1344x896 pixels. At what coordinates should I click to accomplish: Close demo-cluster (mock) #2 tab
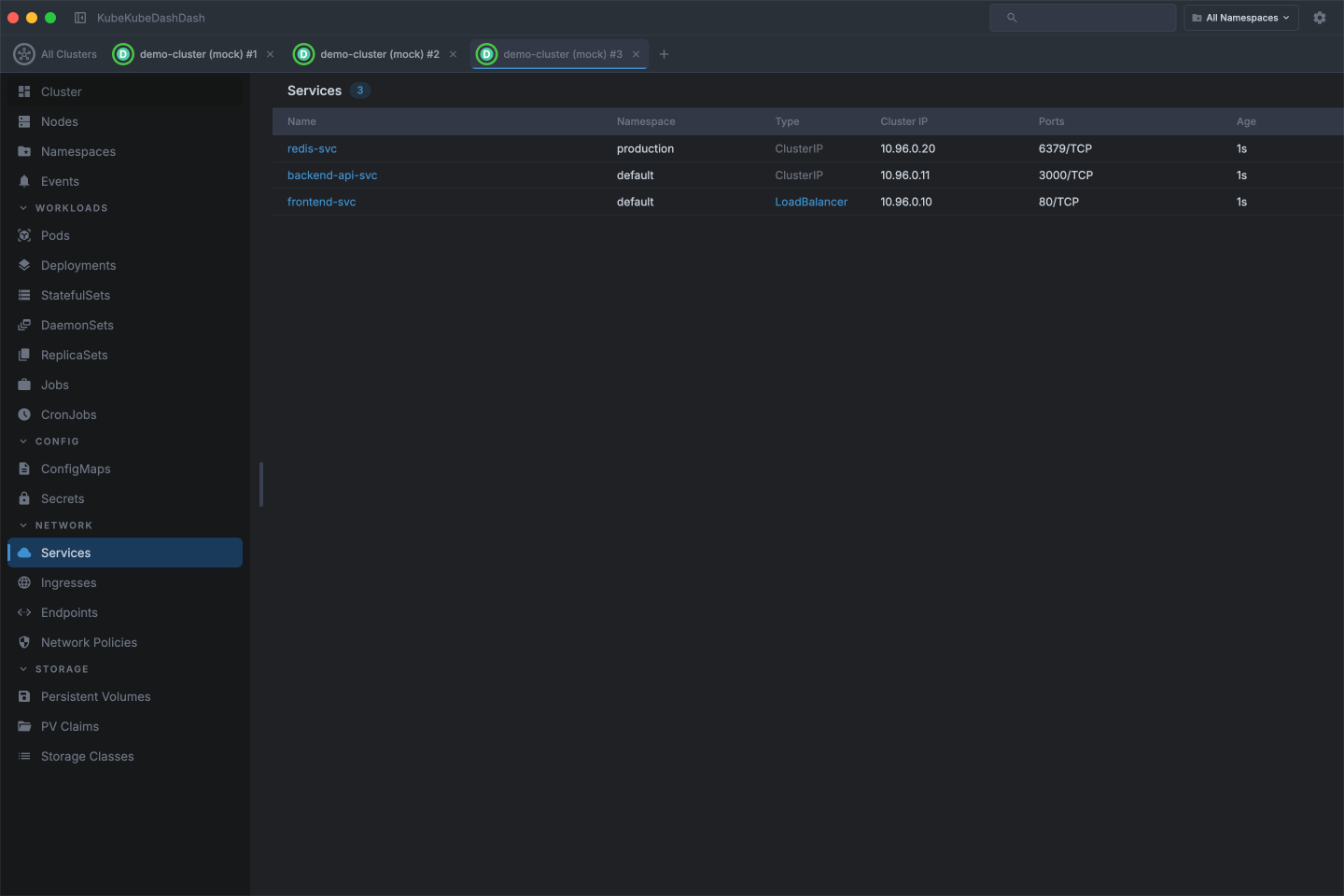click(x=454, y=54)
